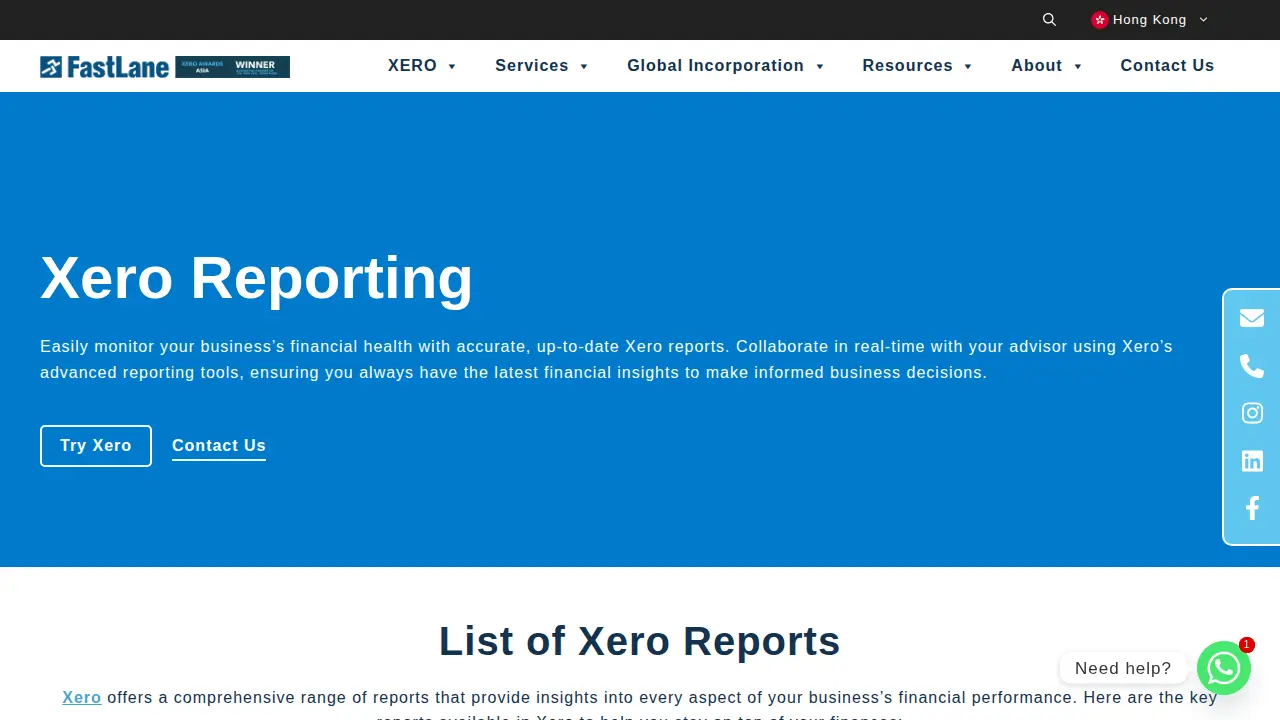Viewport: 1280px width, 720px height.
Task: Expand the Global Incorporation dropdown
Action: pos(726,66)
